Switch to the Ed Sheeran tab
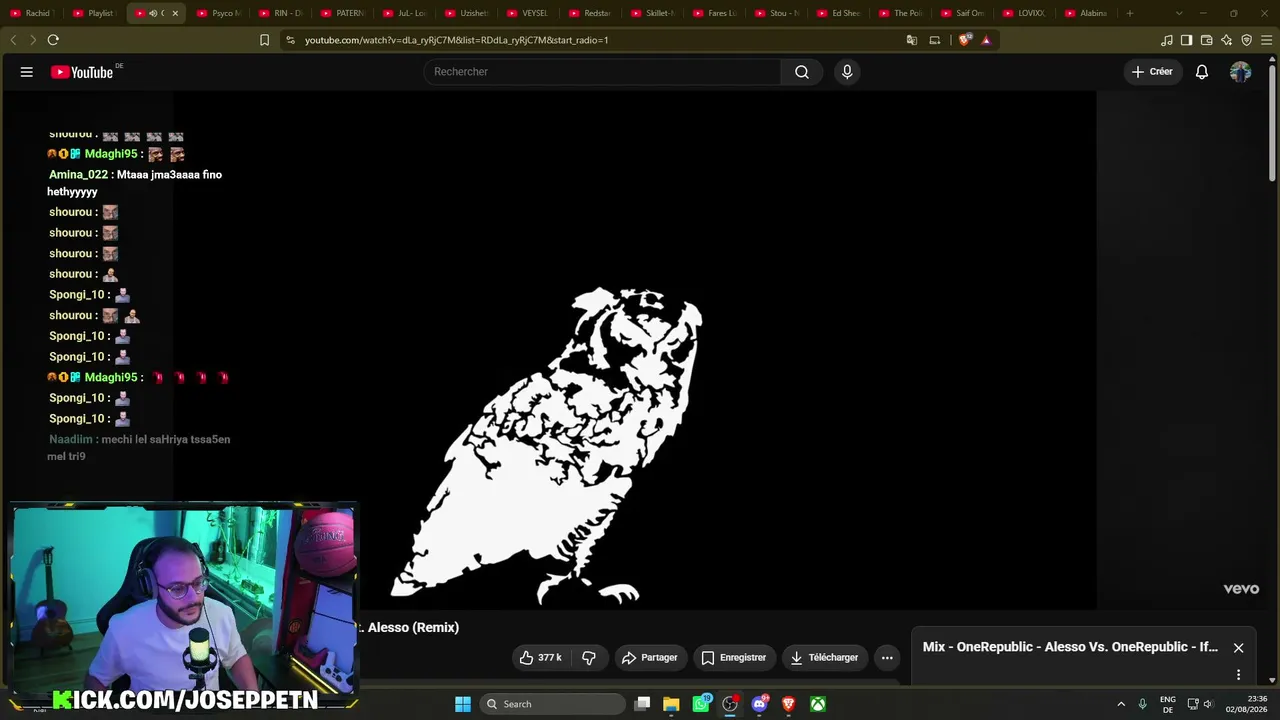Screen dimensions: 1280x720 (x=839, y=13)
